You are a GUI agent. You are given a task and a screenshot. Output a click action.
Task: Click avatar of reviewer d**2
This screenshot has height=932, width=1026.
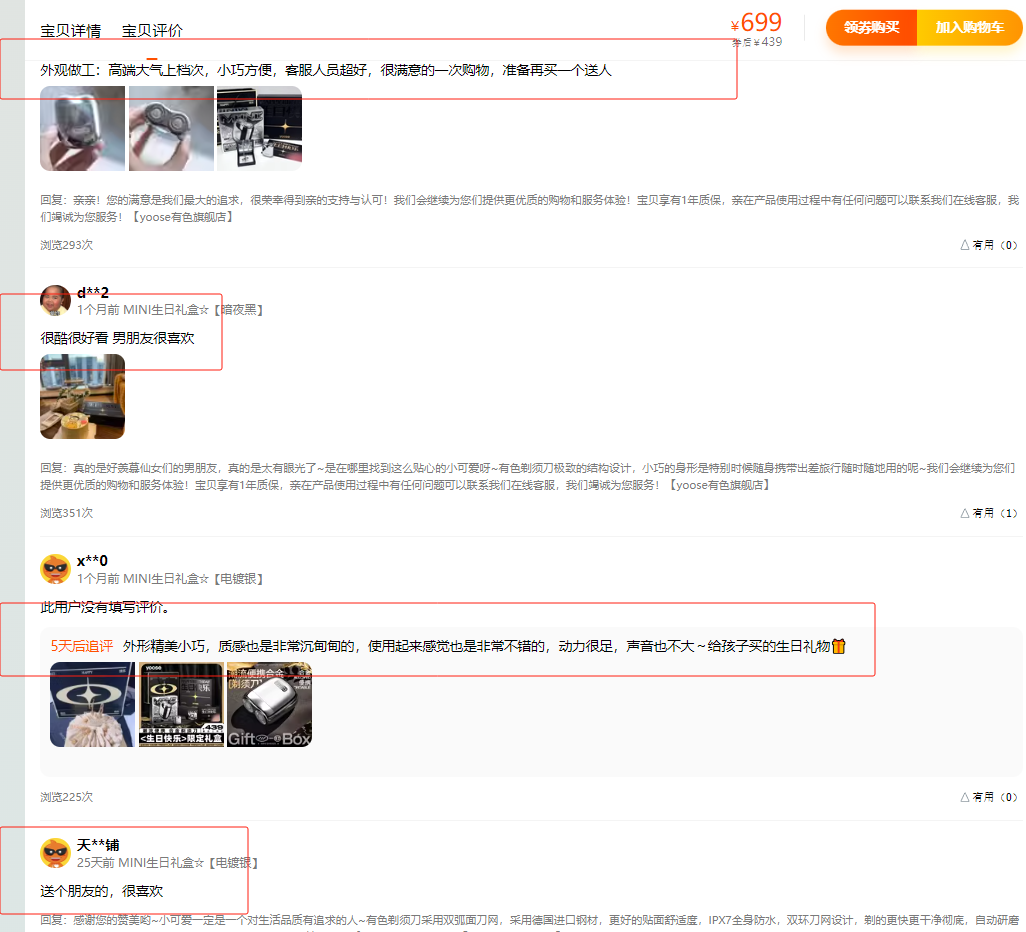click(56, 300)
